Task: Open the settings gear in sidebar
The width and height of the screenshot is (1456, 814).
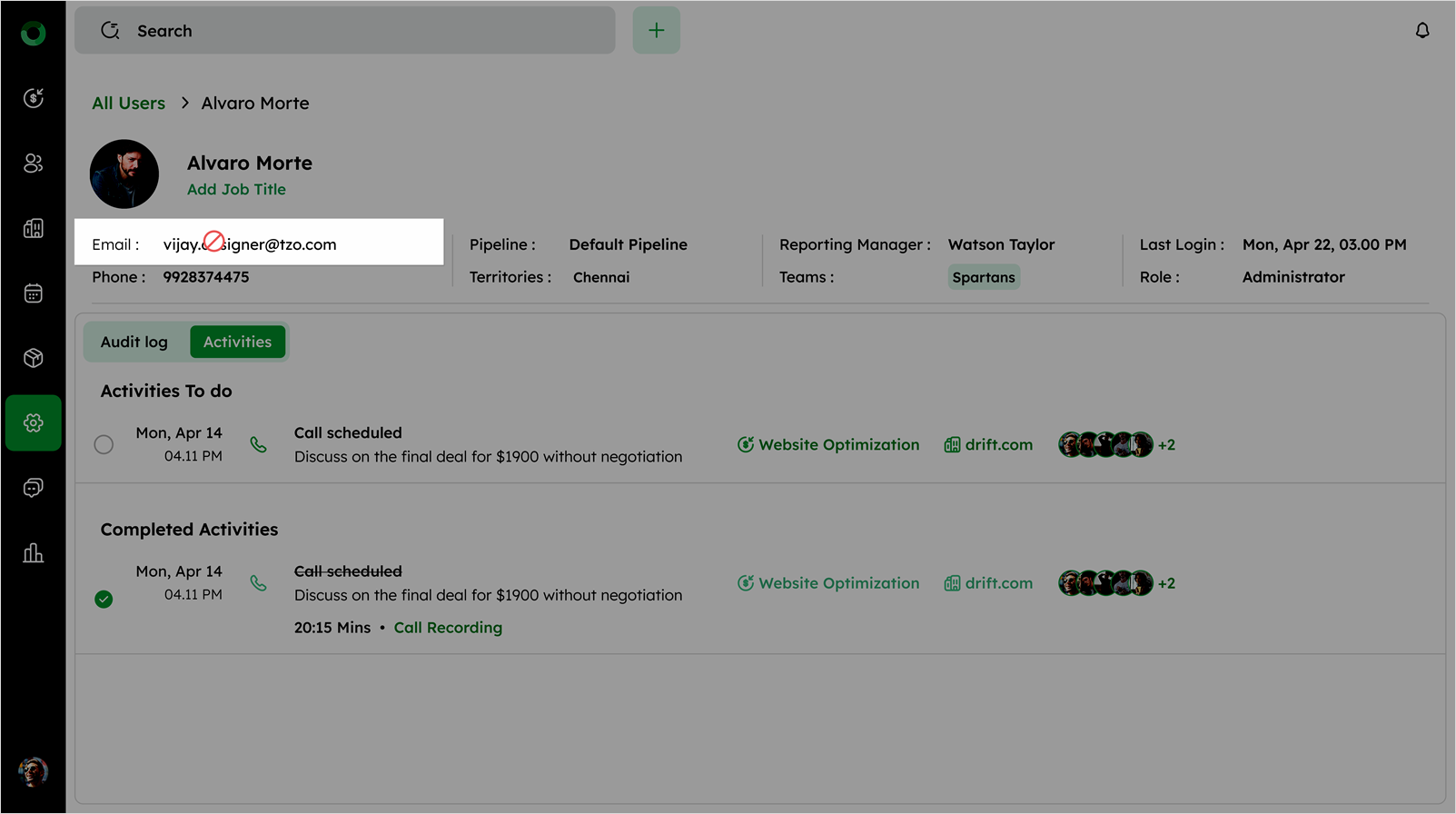Action: [x=34, y=423]
